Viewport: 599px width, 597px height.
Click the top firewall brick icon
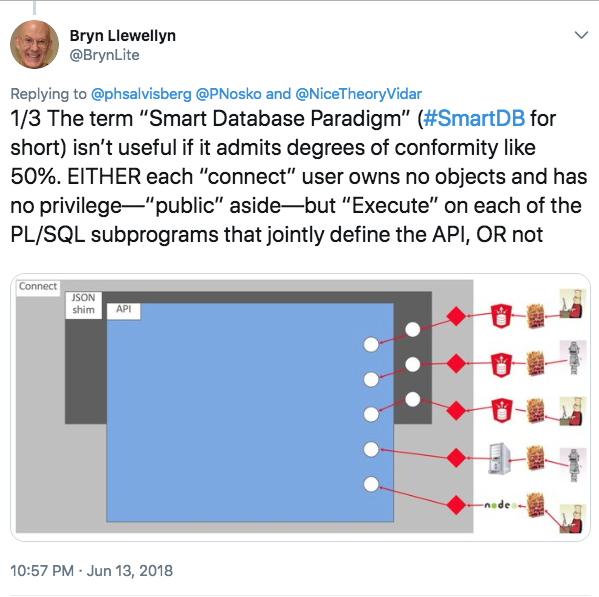click(x=535, y=316)
